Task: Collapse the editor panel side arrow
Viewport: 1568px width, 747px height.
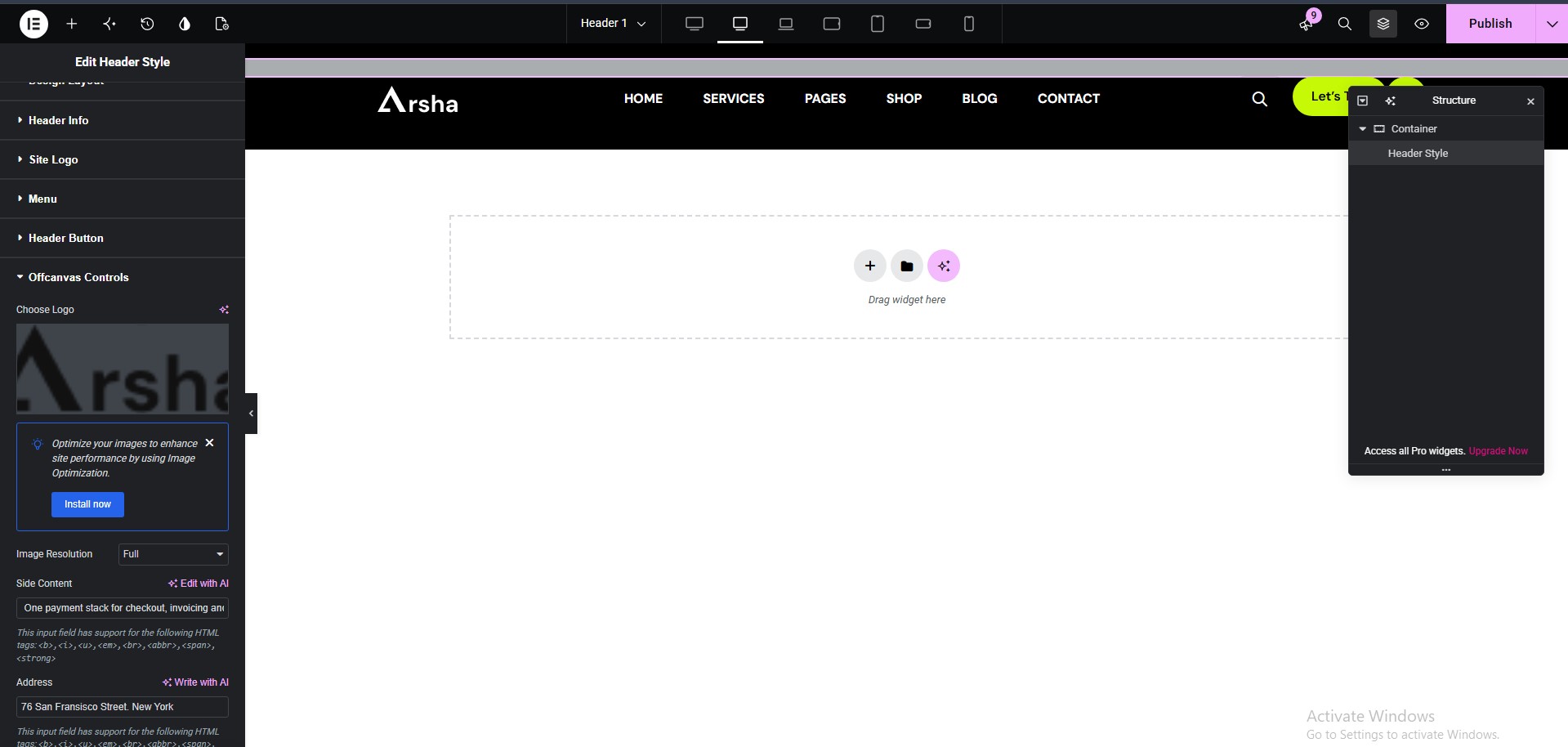Action: 251,414
